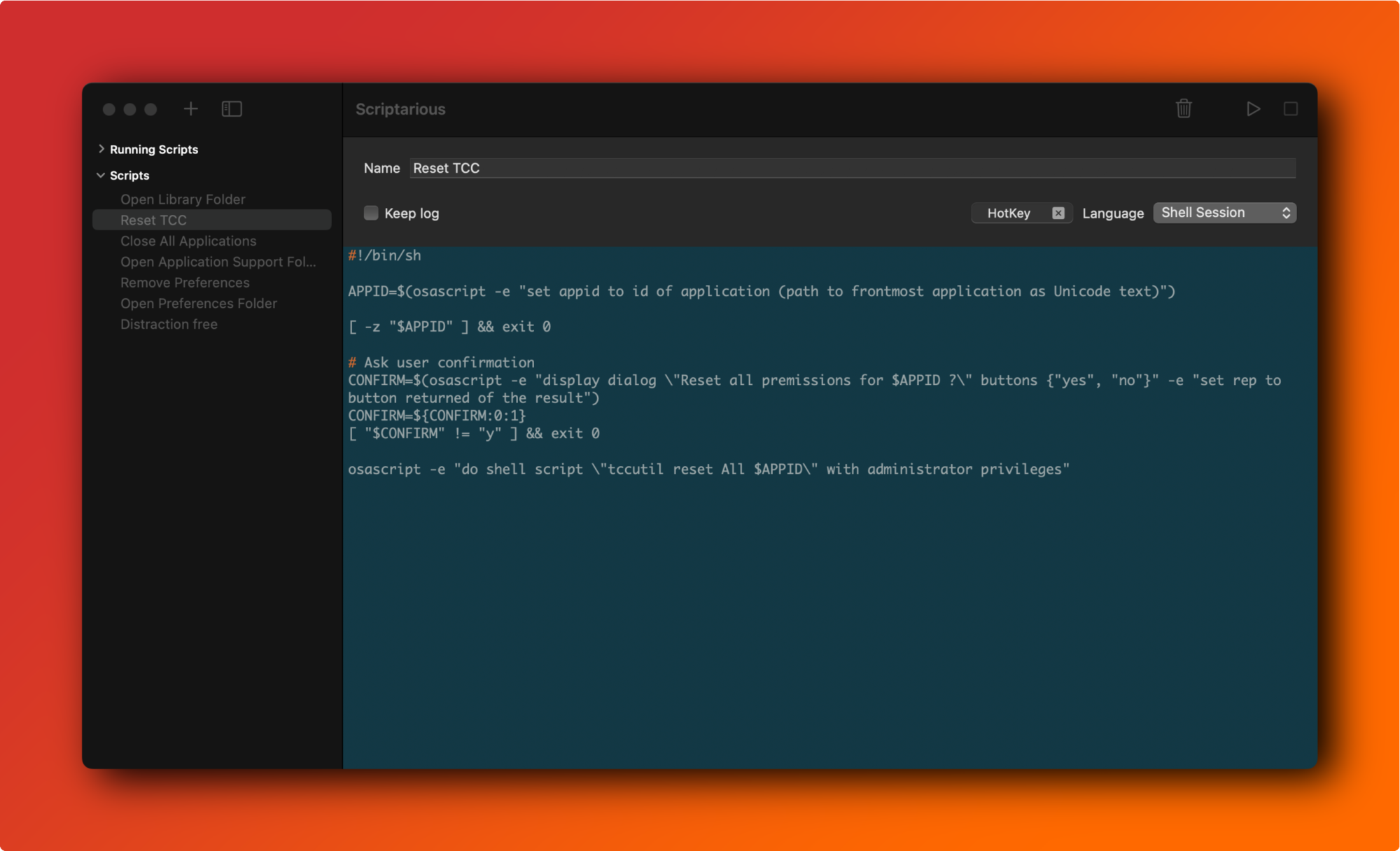Click the window close traffic light
The width and height of the screenshot is (1400, 851).
(x=109, y=109)
